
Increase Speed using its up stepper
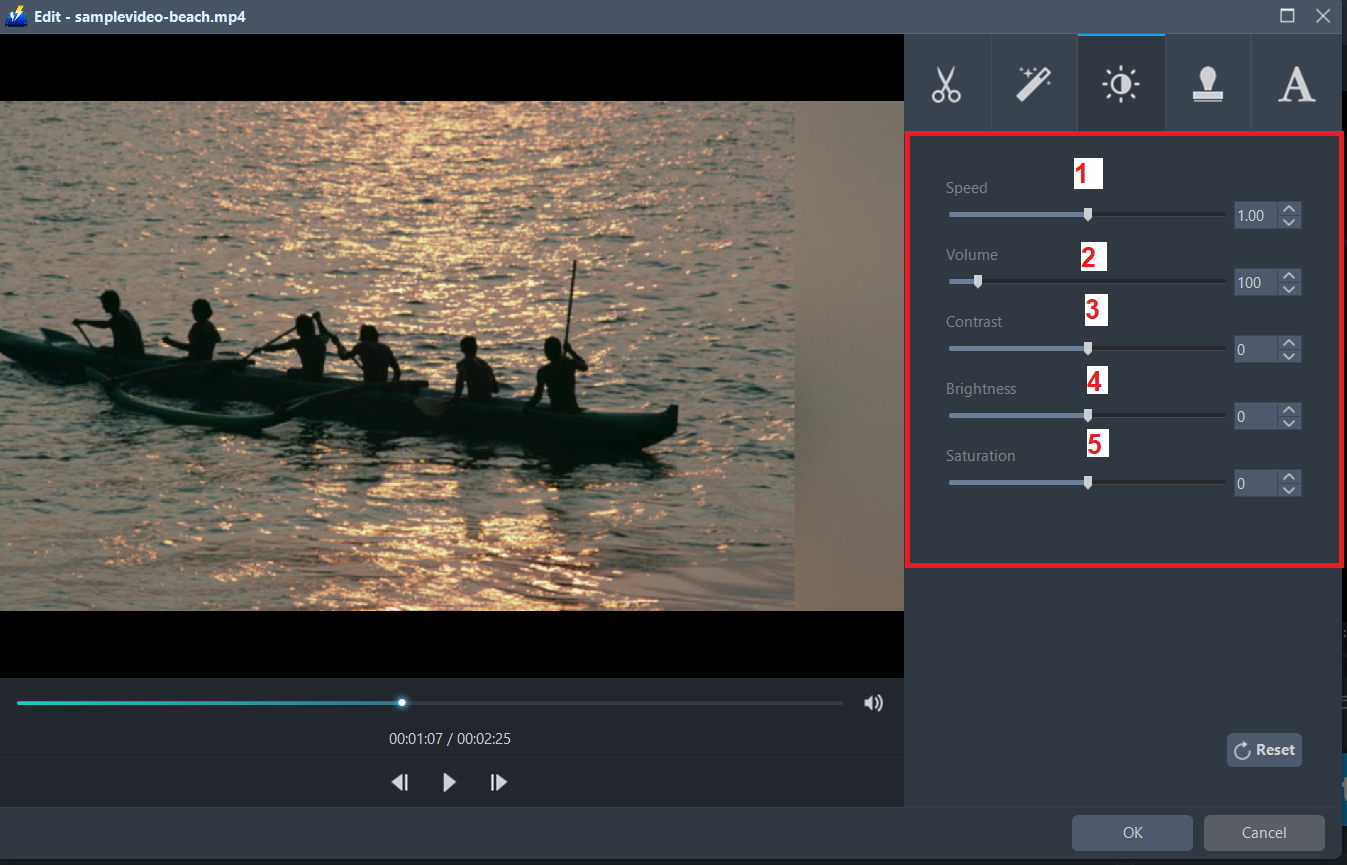[x=1289, y=209]
